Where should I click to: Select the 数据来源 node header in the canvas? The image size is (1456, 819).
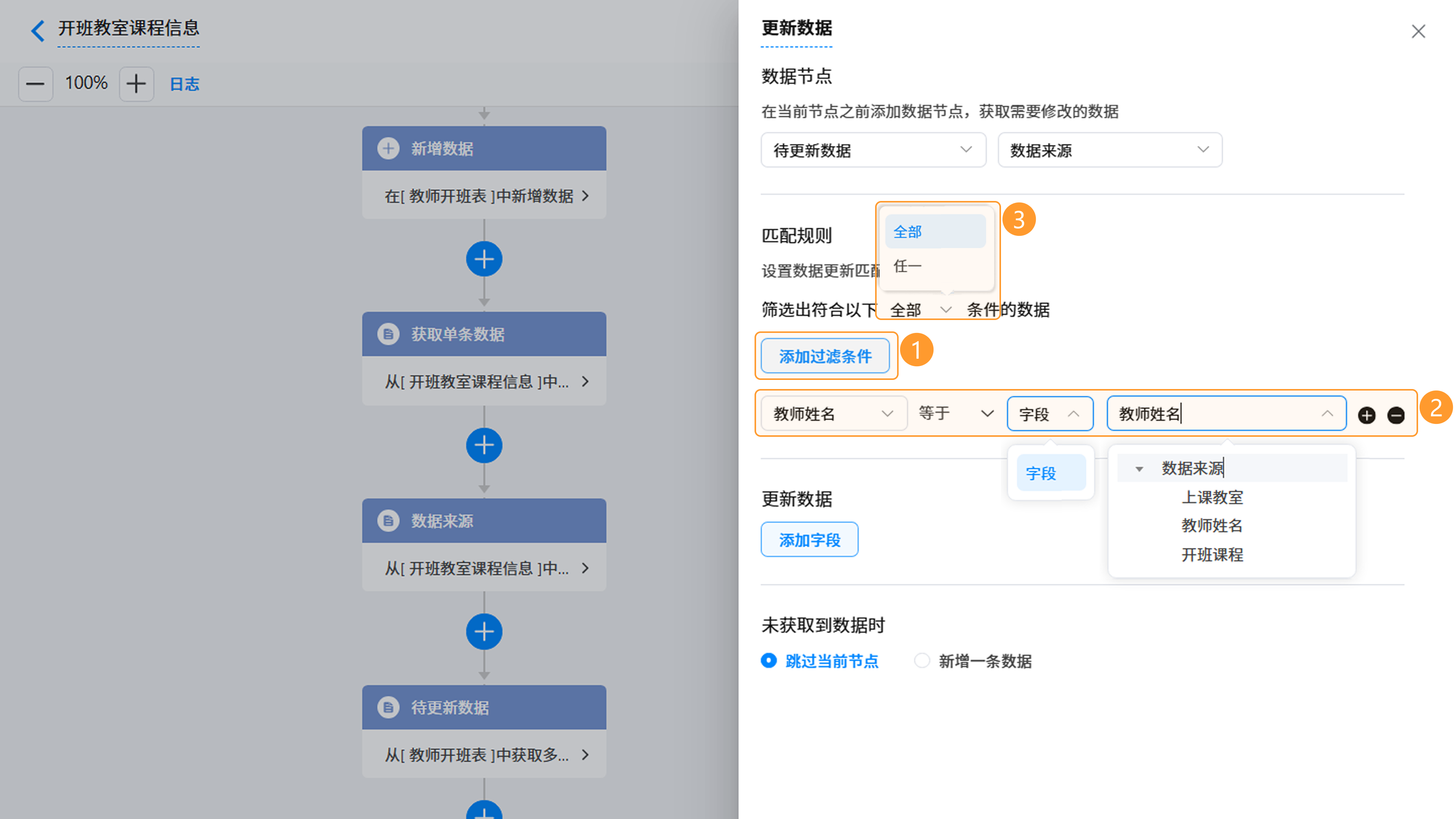click(x=484, y=521)
